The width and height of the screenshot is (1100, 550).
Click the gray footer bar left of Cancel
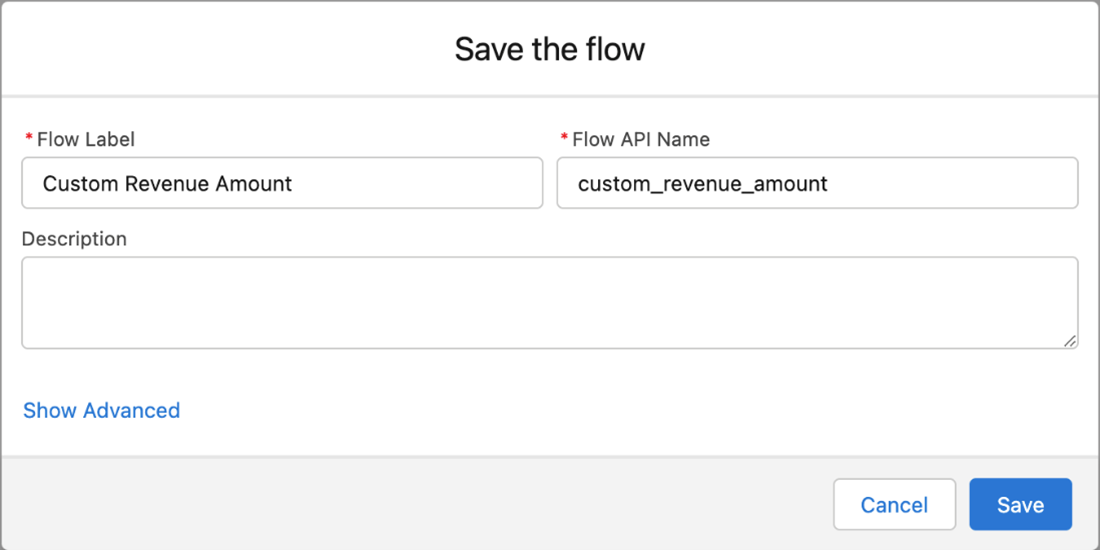click(400, 504)
